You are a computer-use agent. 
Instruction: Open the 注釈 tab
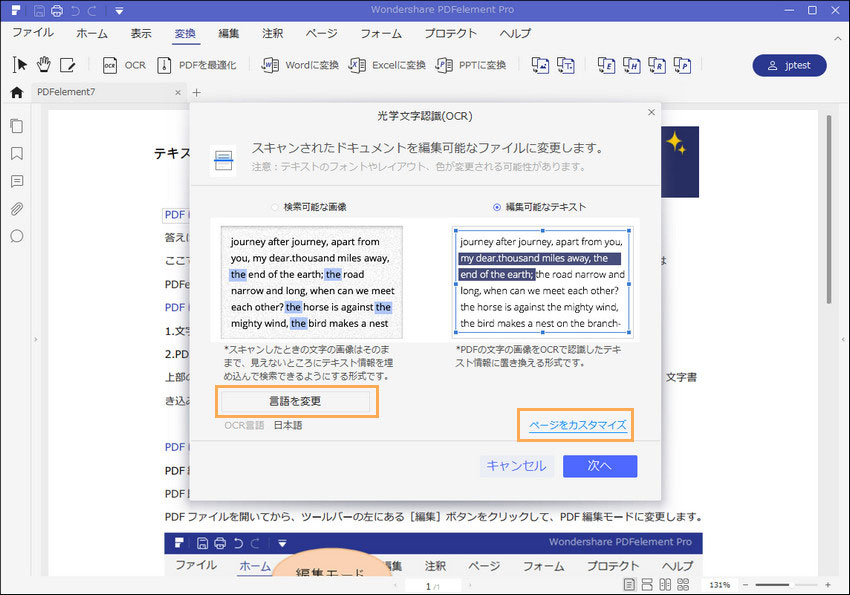coord(272,34)
